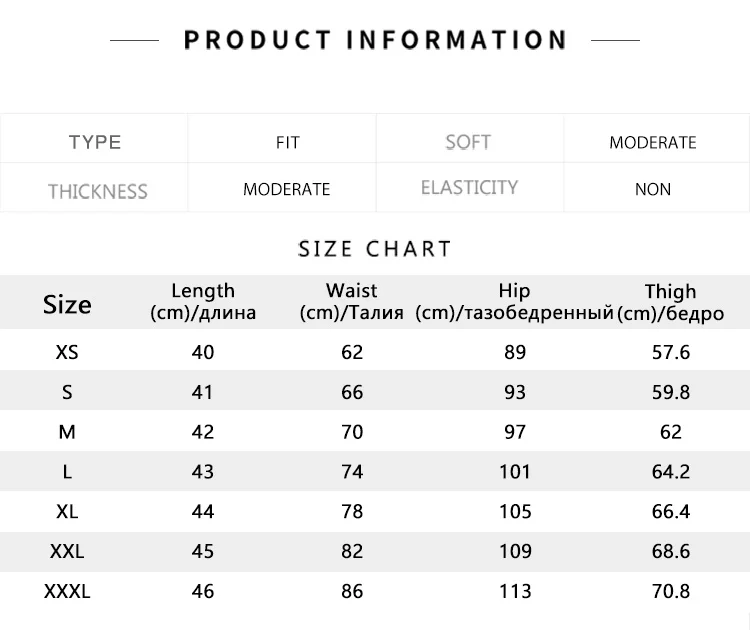Click the FIT value cell
Image resolution: width=750 pixels, height=630 pixels.
(x=287, y=143)
